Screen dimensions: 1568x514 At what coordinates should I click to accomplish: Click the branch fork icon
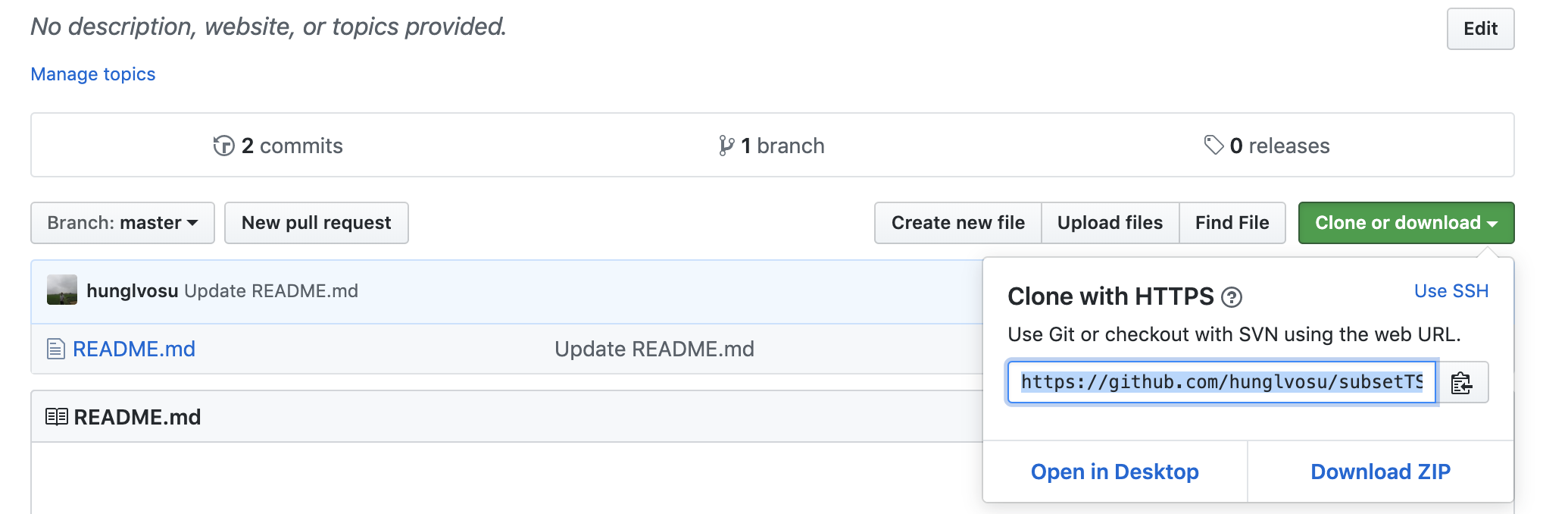(x=726, y=146)
